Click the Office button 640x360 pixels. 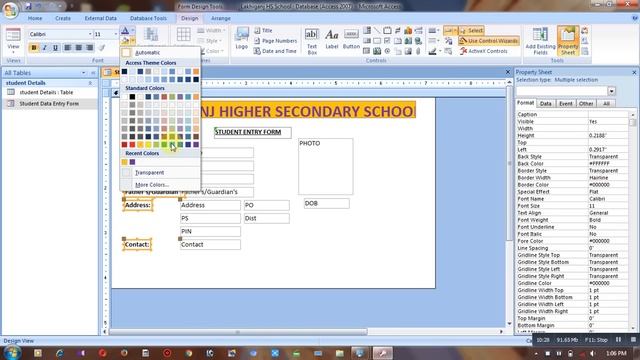(10, 10)
